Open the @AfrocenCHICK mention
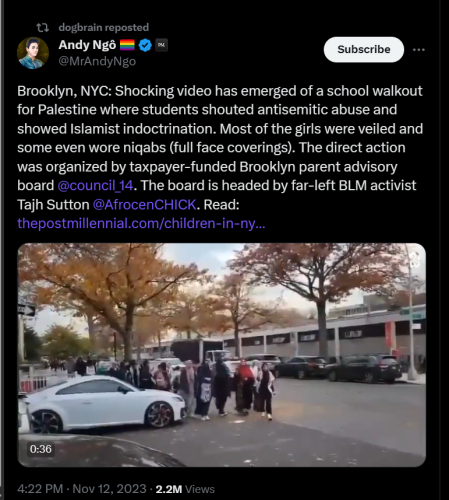The width and height of the screenshot is (449, 500). click(x=144, y=205)
